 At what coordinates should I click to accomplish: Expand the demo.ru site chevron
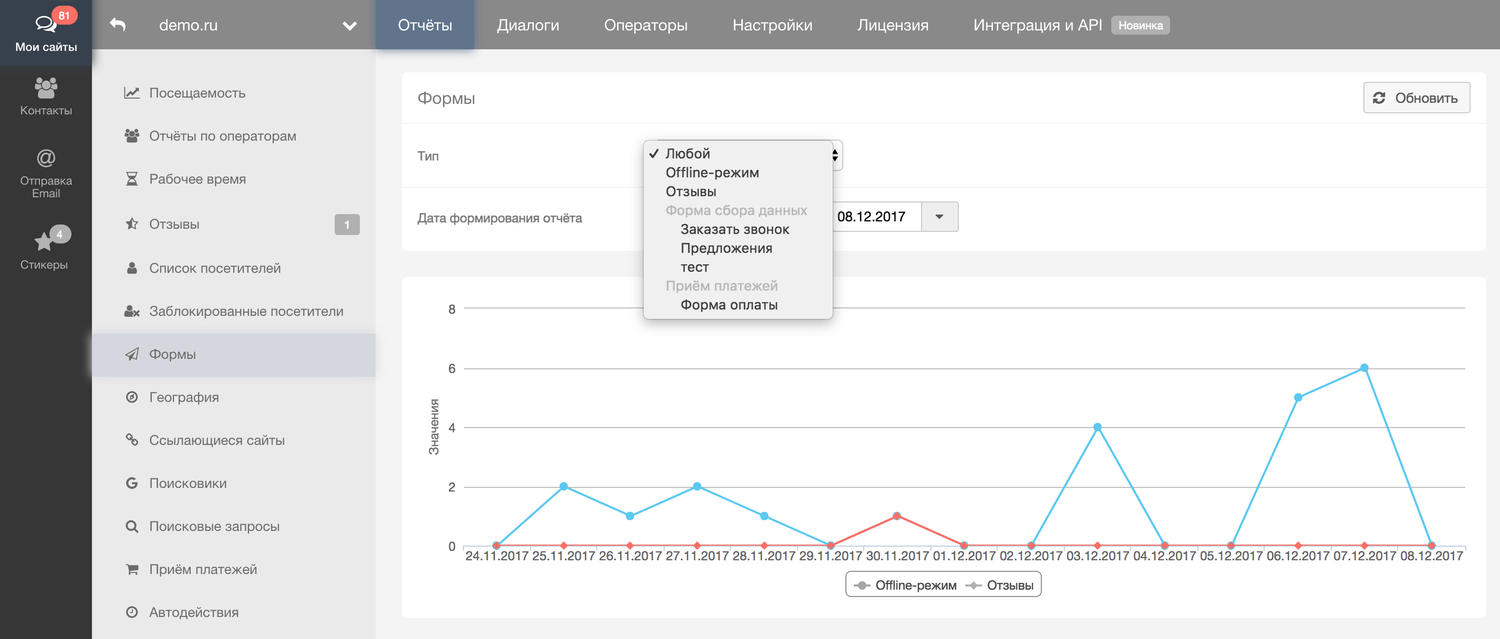coord(349,26)
